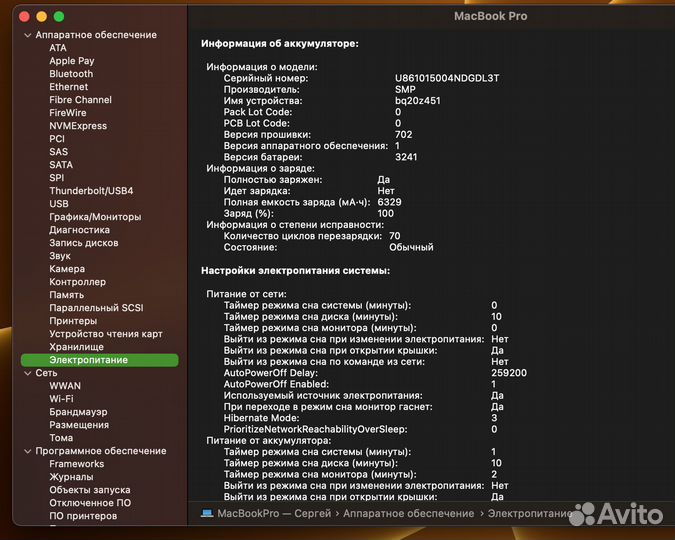Screen dimensions: 675x540
Task: Open Журналы in the sidebar
Action: tap(71, 477)
